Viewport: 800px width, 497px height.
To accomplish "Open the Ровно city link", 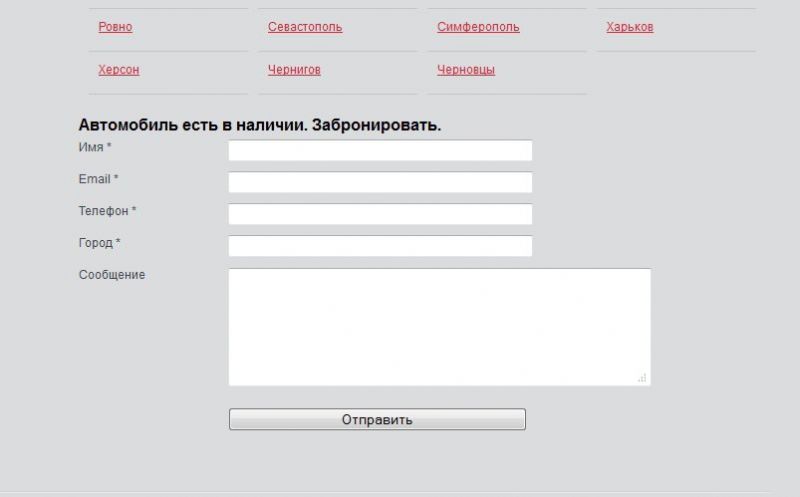I will [x=115, y=27].
